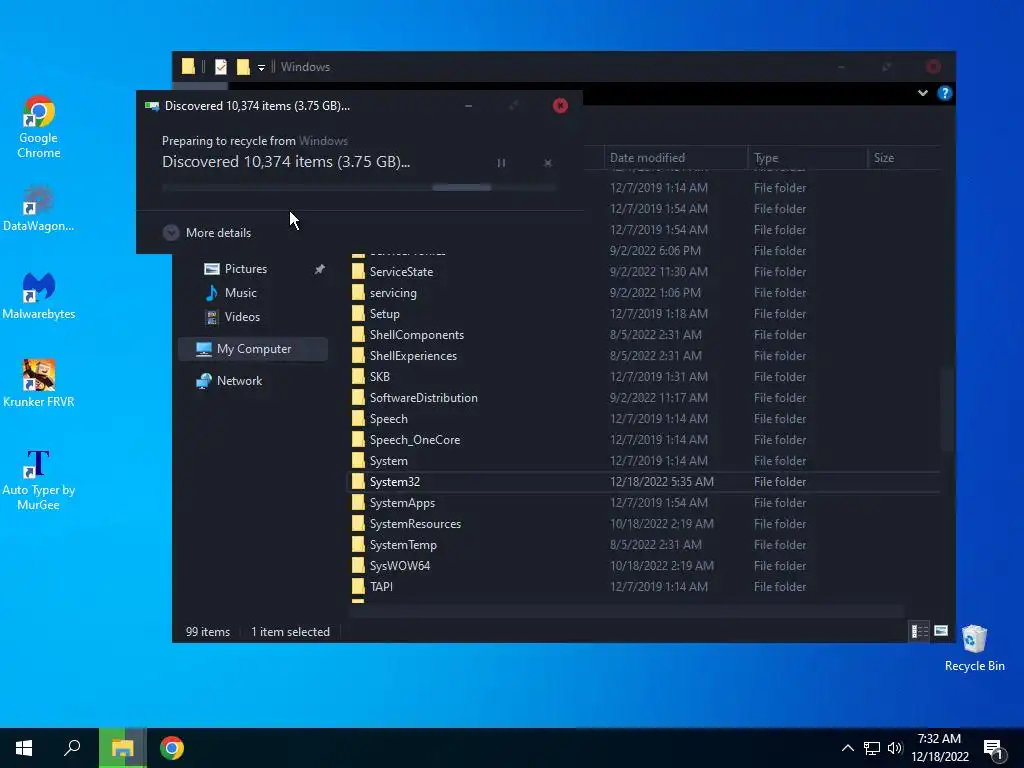Image resolution: width=1024 pixels, height=768 pixels.
Task: Unpin Pictures using the pin icon
Action: pos(319,269)
